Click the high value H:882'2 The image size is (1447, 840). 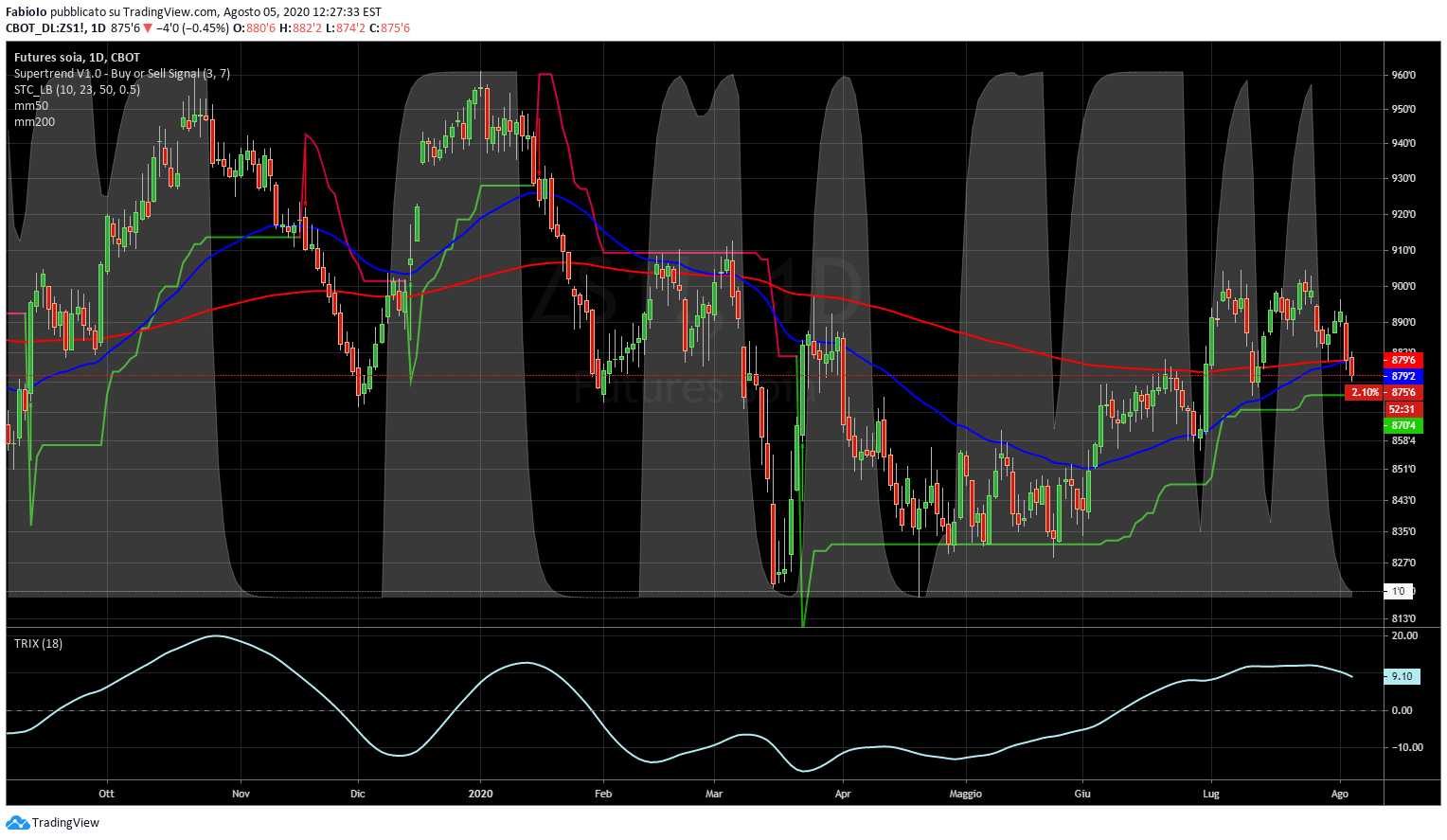coord(300,28)
